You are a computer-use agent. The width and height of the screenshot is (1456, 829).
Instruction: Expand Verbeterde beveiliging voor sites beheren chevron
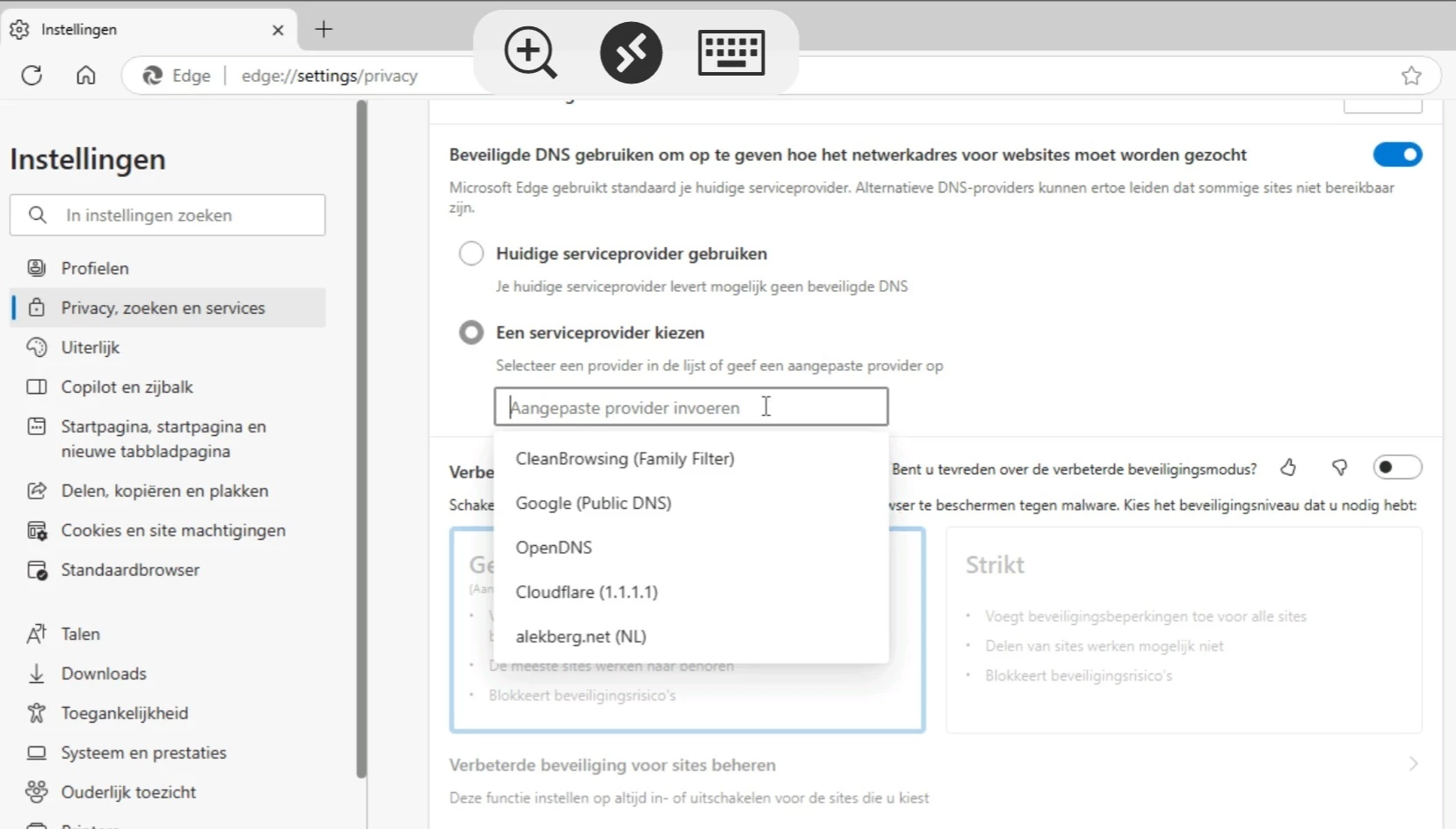[x=1413, y=764]
